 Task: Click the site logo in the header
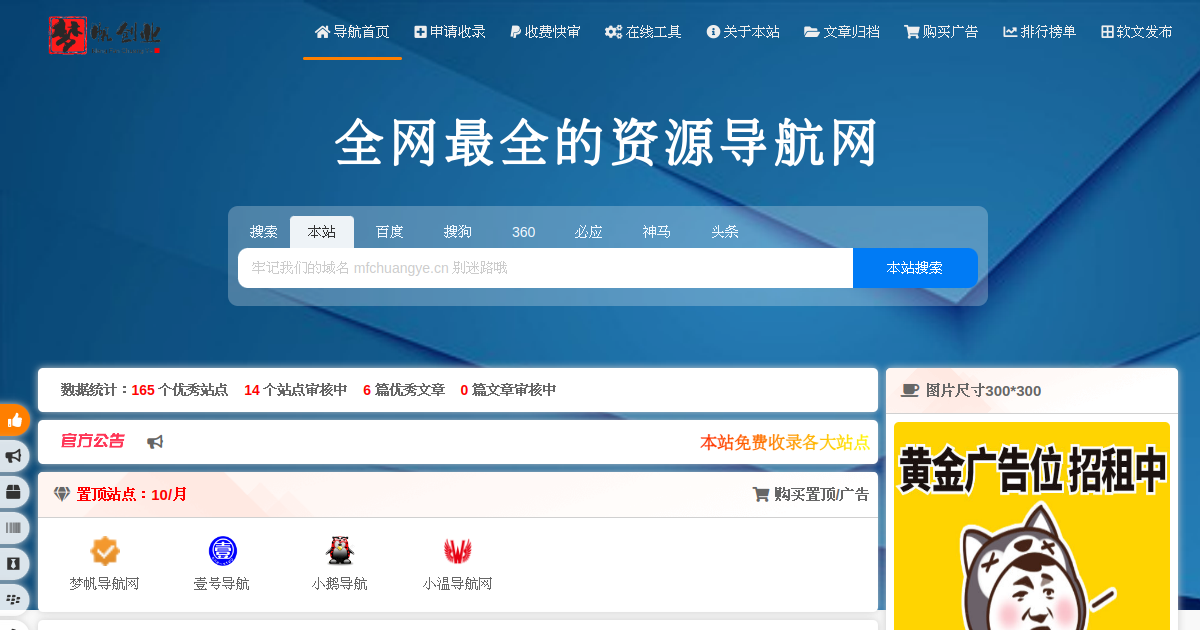pyautogui.click(x=104, y=35)
